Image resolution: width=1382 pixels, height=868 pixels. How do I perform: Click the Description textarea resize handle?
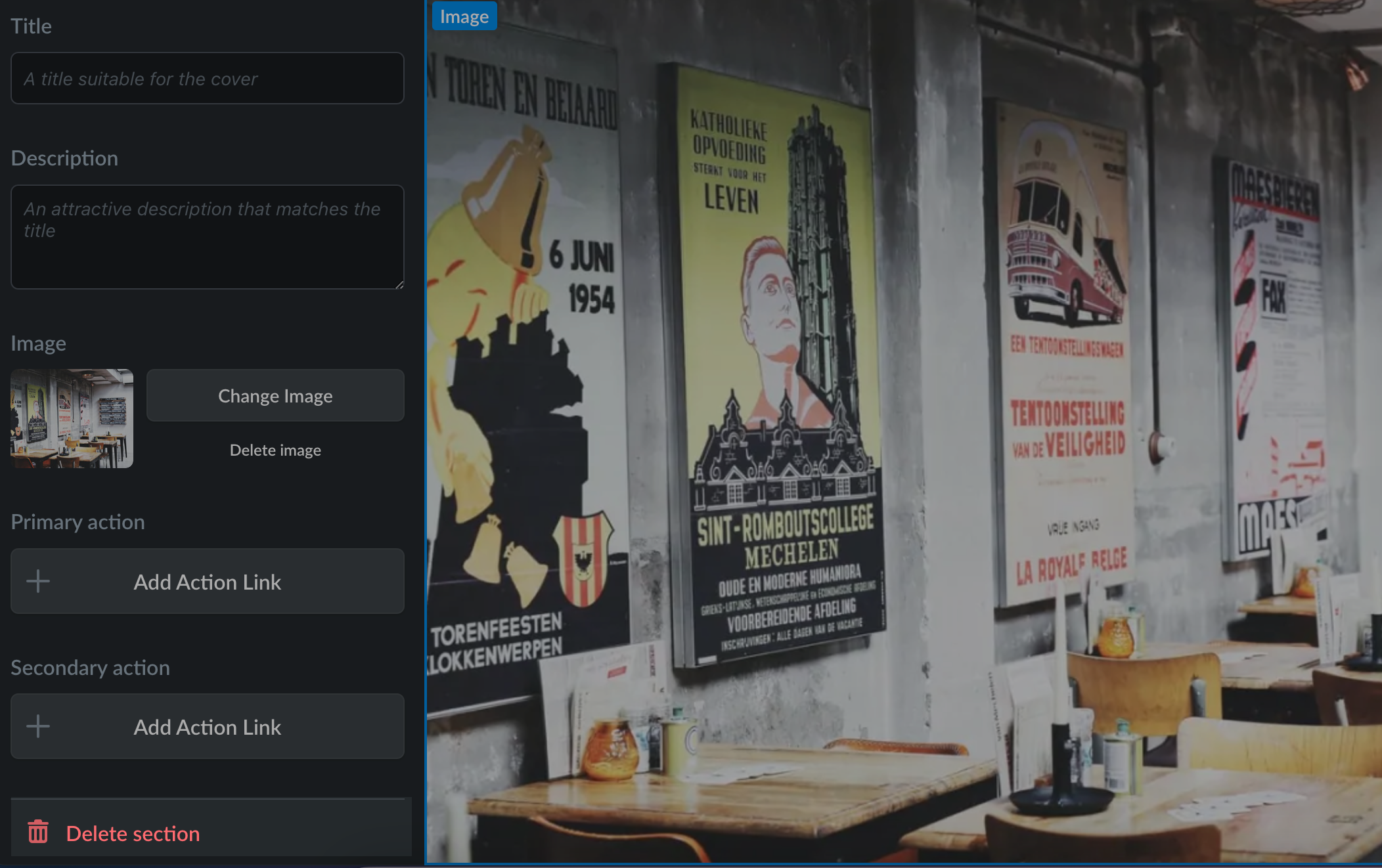(x=399, y=284)
